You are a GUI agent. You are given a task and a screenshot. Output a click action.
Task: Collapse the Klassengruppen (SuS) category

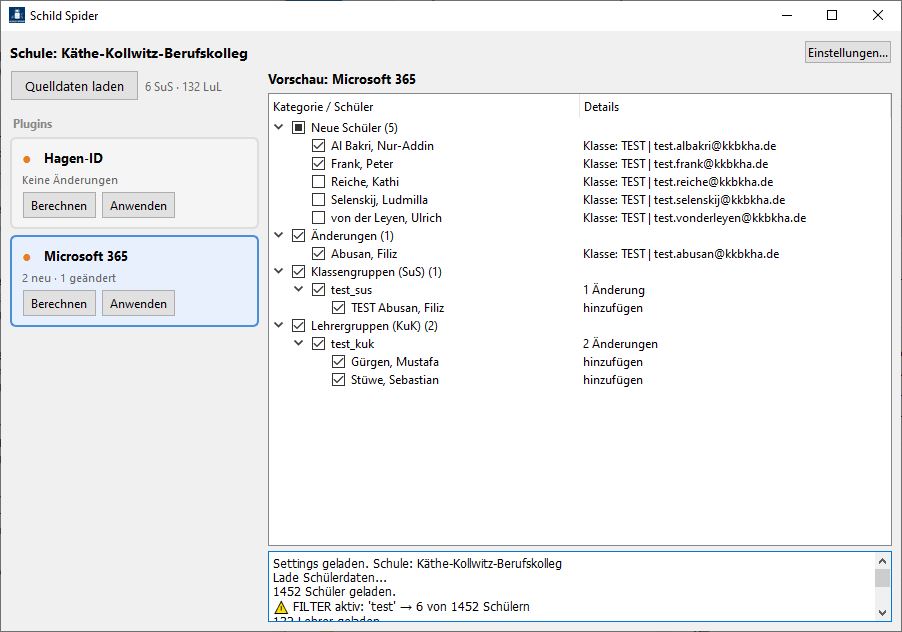coord(279,271)
